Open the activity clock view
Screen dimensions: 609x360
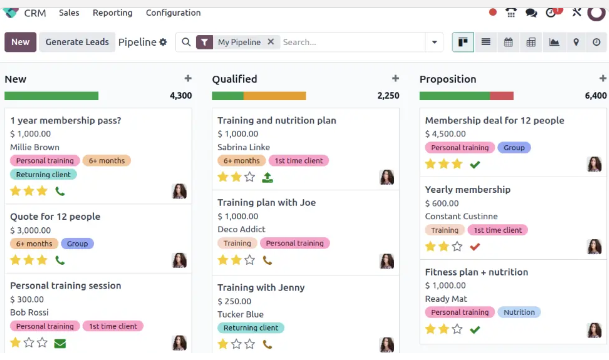click(597, 42)
